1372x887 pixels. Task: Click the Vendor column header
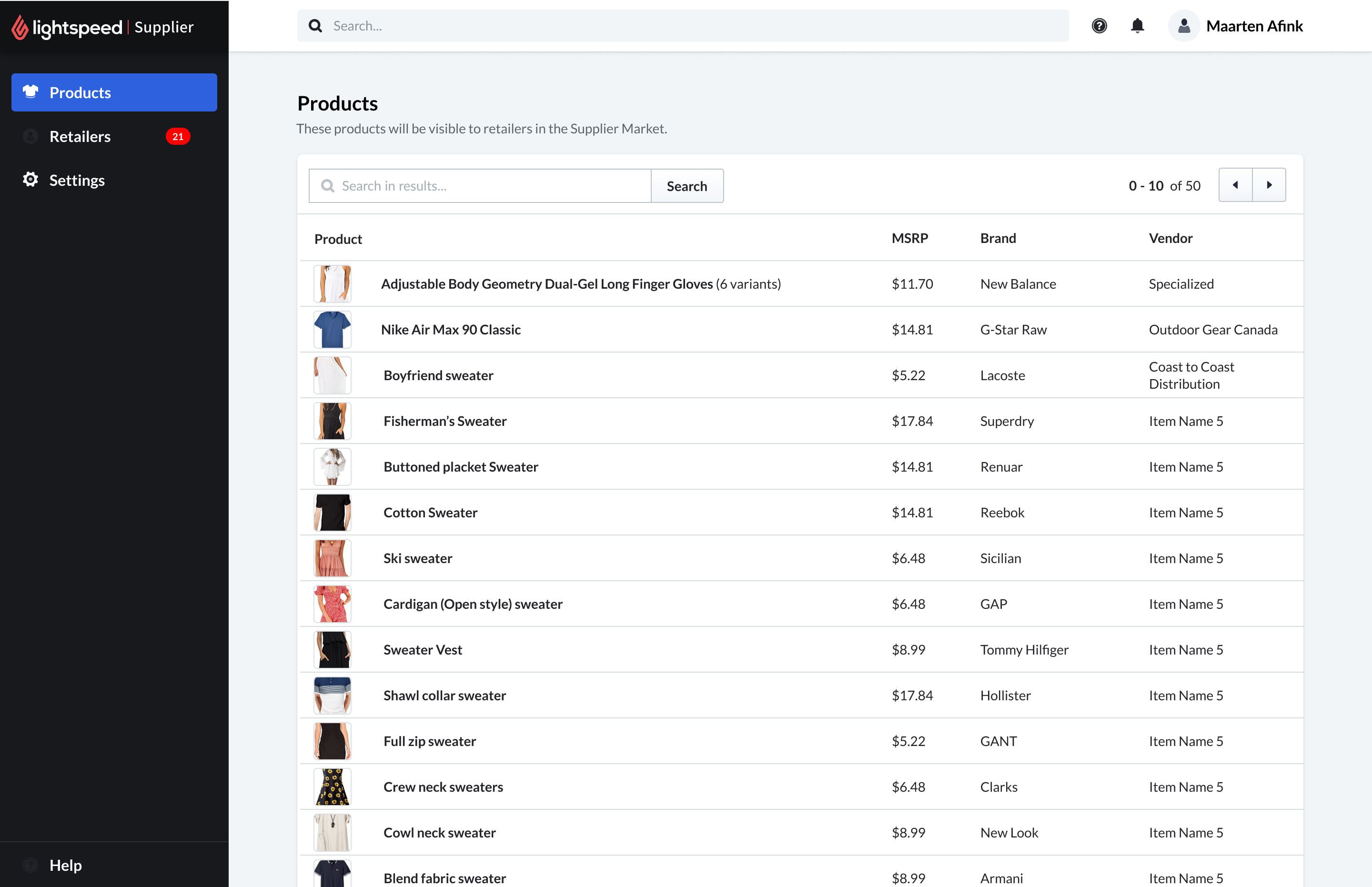click(x=1170, y=238)
